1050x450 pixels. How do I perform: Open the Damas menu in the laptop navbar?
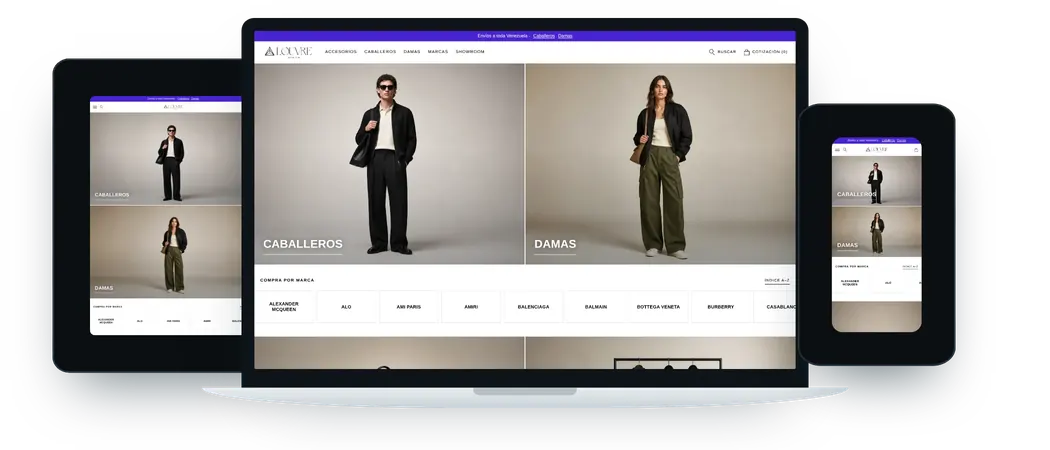412,52
